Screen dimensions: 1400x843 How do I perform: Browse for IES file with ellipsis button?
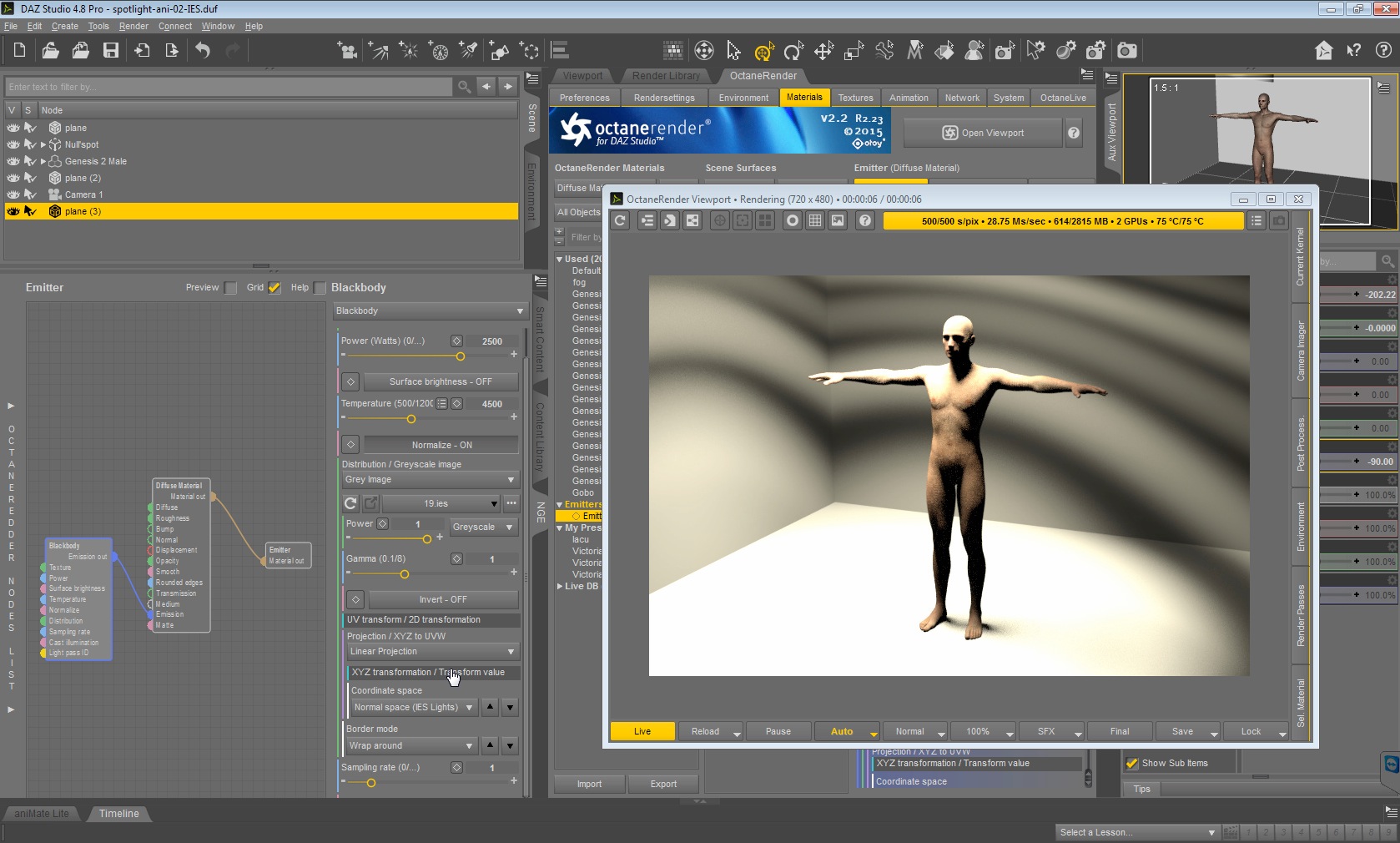coord(511,503)
